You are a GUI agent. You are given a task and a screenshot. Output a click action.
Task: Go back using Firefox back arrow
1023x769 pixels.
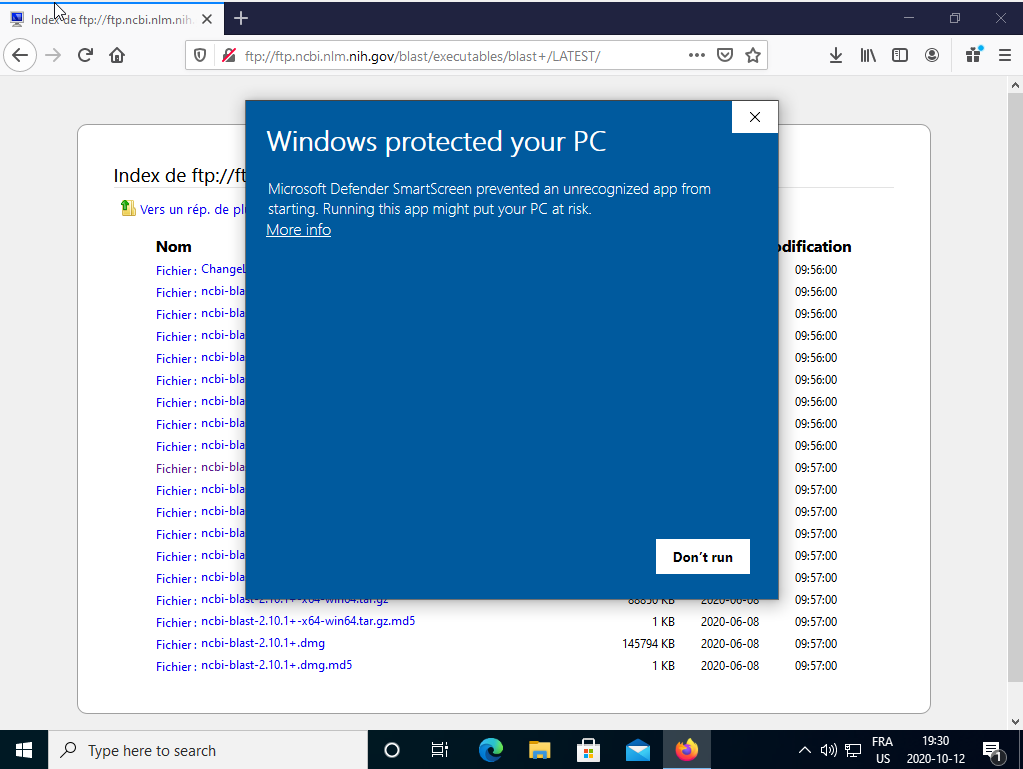20,55
